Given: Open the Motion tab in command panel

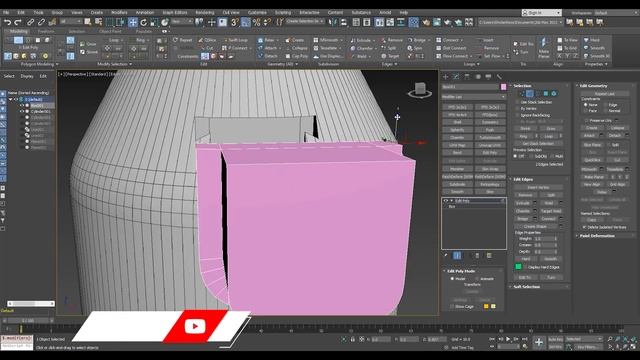Looking at the screenshot, I should tap(478, 76).
